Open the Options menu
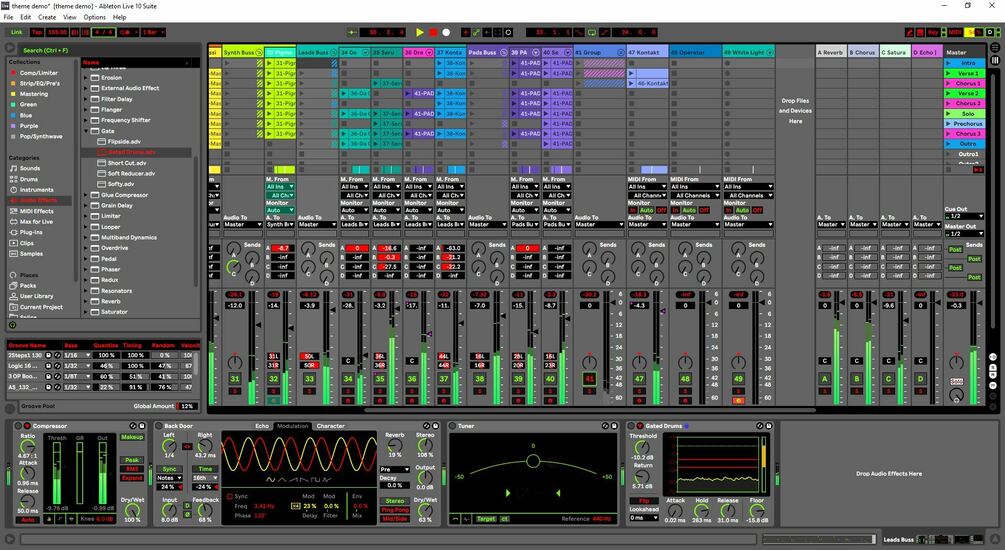Screen dimensions: 1005x550 (95, 17)
